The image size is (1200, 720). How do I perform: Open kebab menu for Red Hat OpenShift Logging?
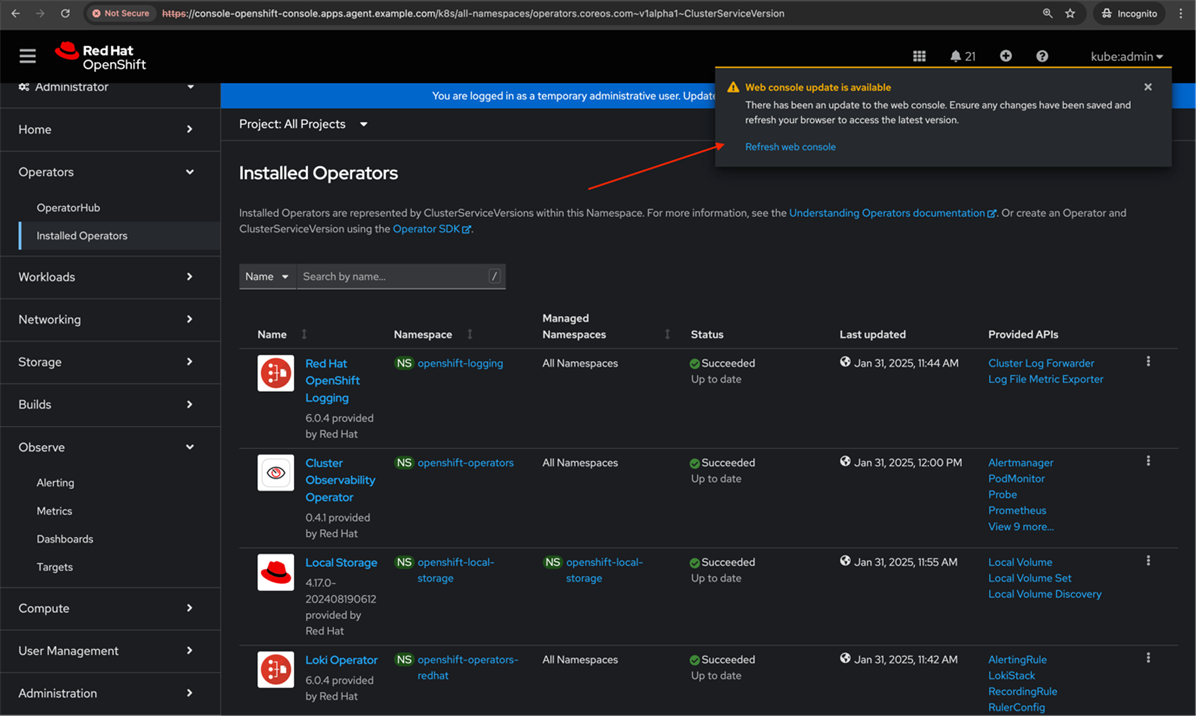tap(1148, 361)
